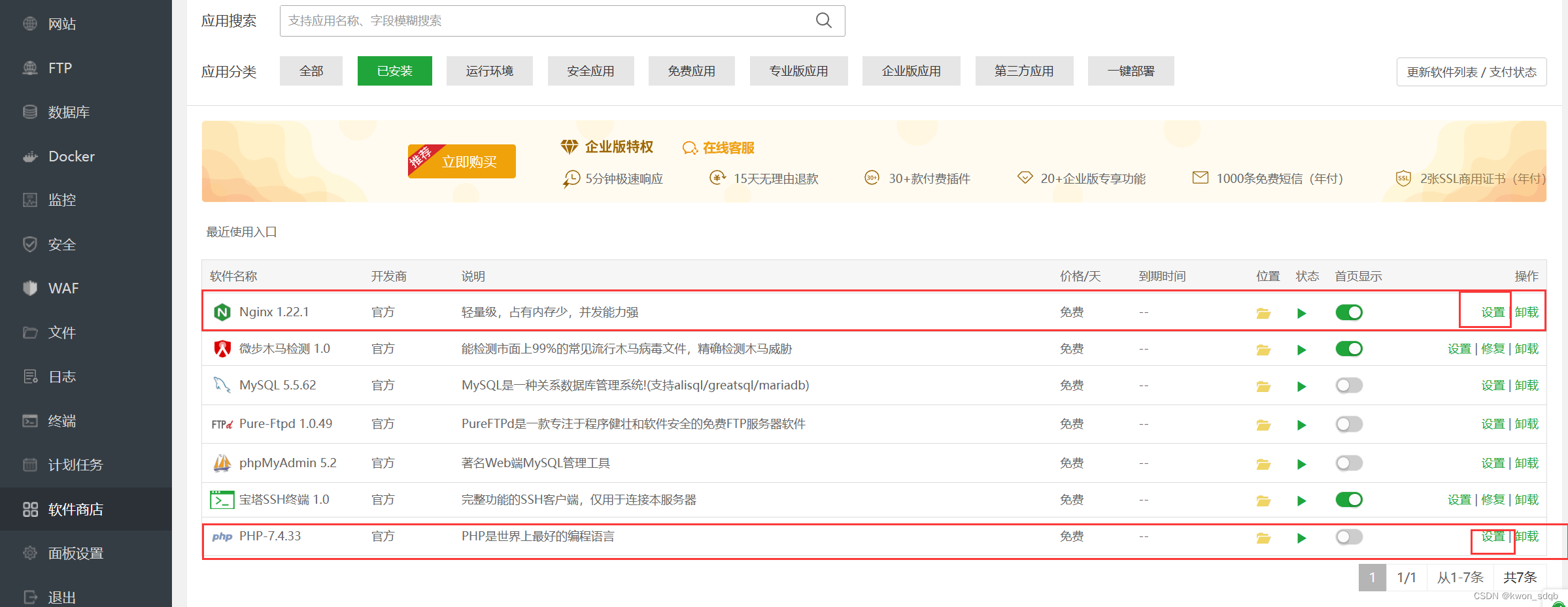Image resolution: width=1568 pixels, height=607 pixels.
Task: Click the search magnifier icon
Action: tap(824, 21)
